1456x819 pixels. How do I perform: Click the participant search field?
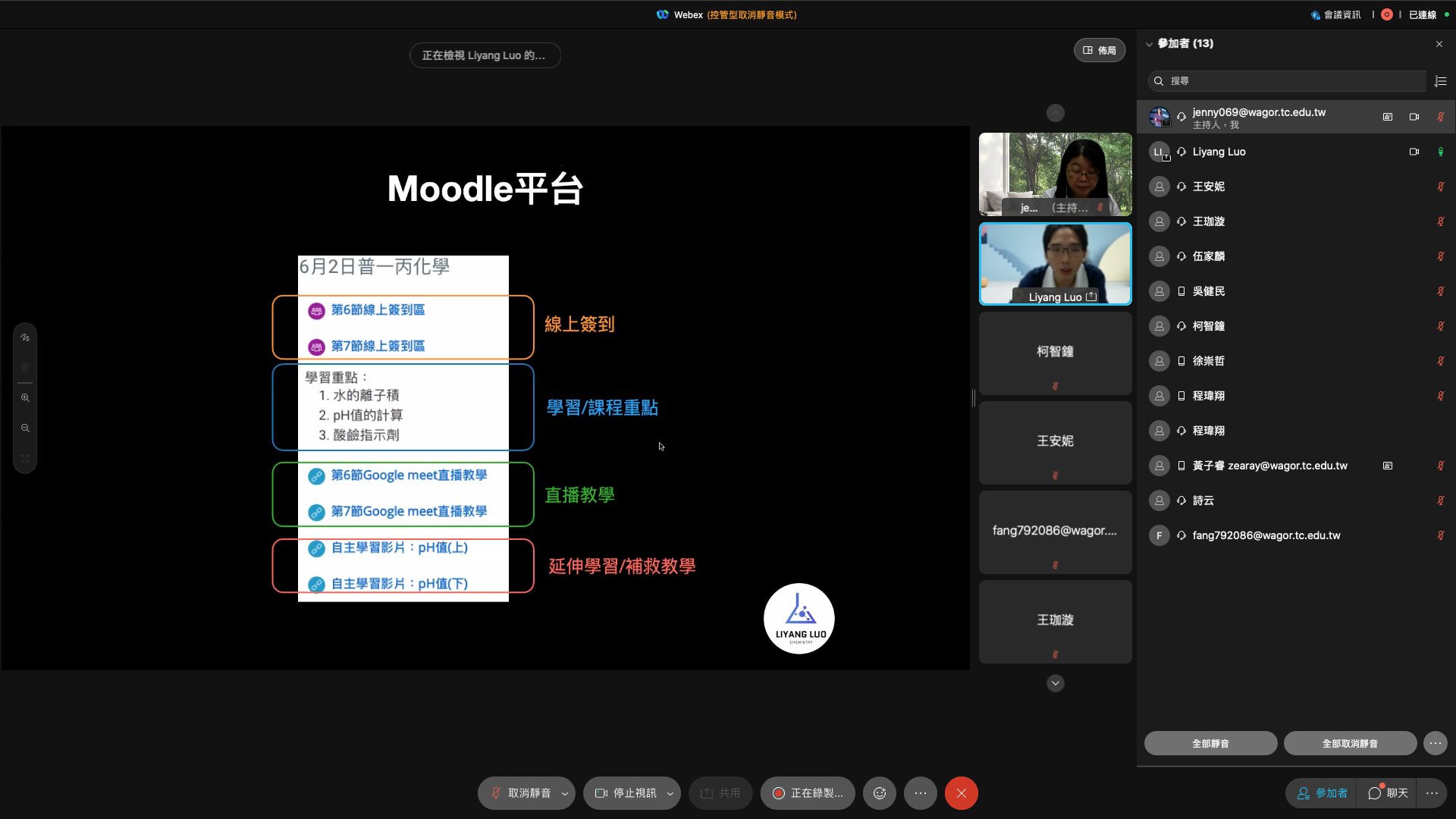(x=1286, y=81)
